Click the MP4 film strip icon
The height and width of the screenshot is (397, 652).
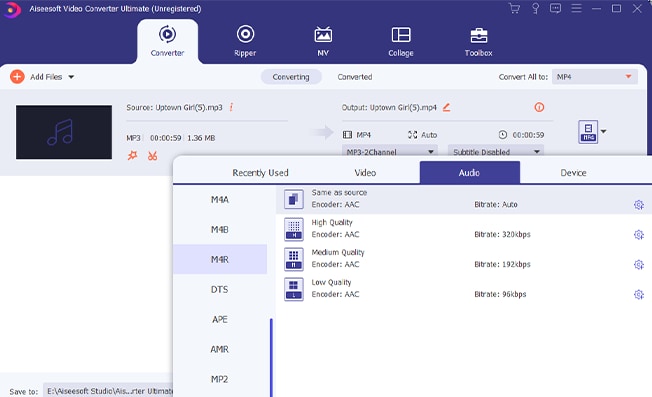coord(347,135)
